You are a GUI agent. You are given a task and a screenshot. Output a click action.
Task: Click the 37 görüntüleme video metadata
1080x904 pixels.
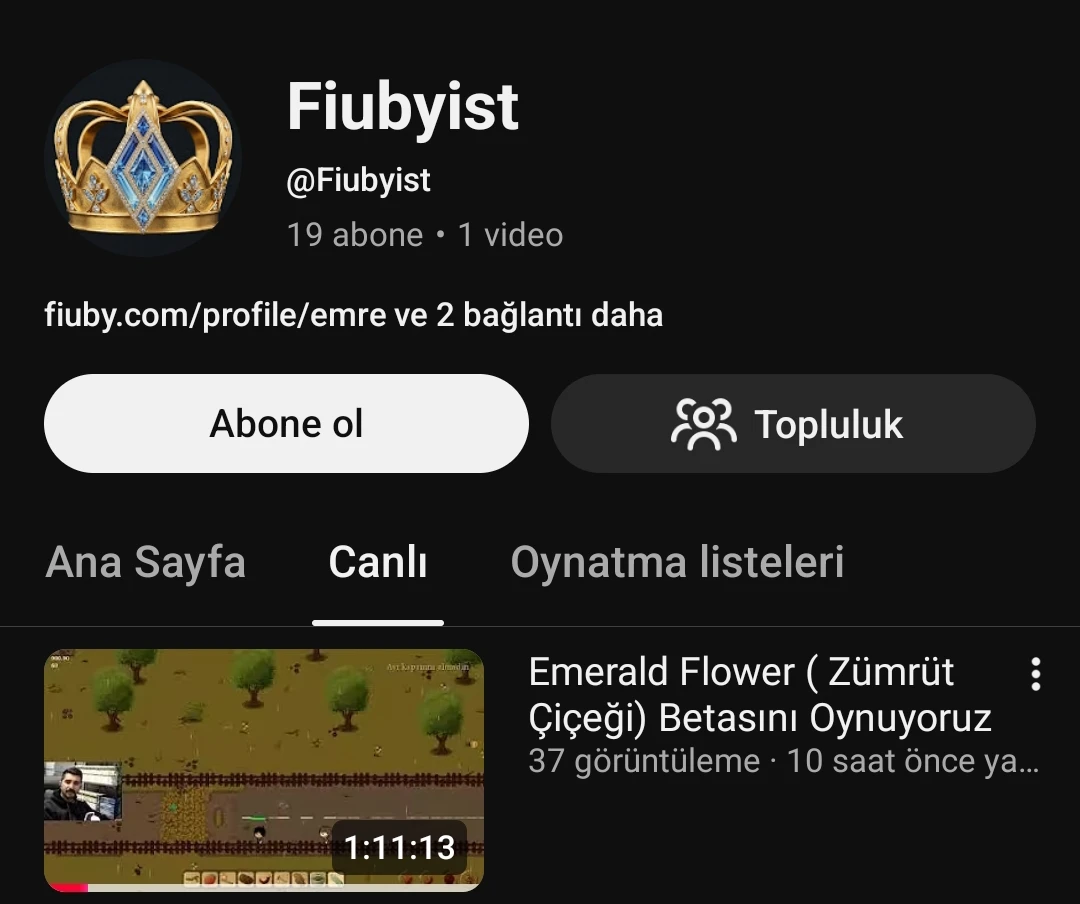point(644,761)
